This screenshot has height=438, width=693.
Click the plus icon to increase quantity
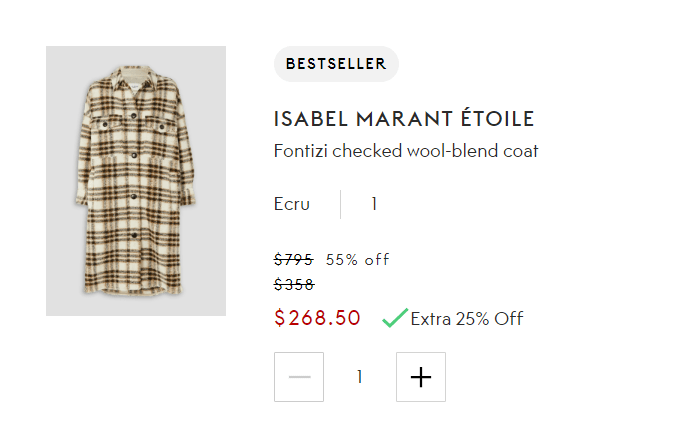point(421,377)
